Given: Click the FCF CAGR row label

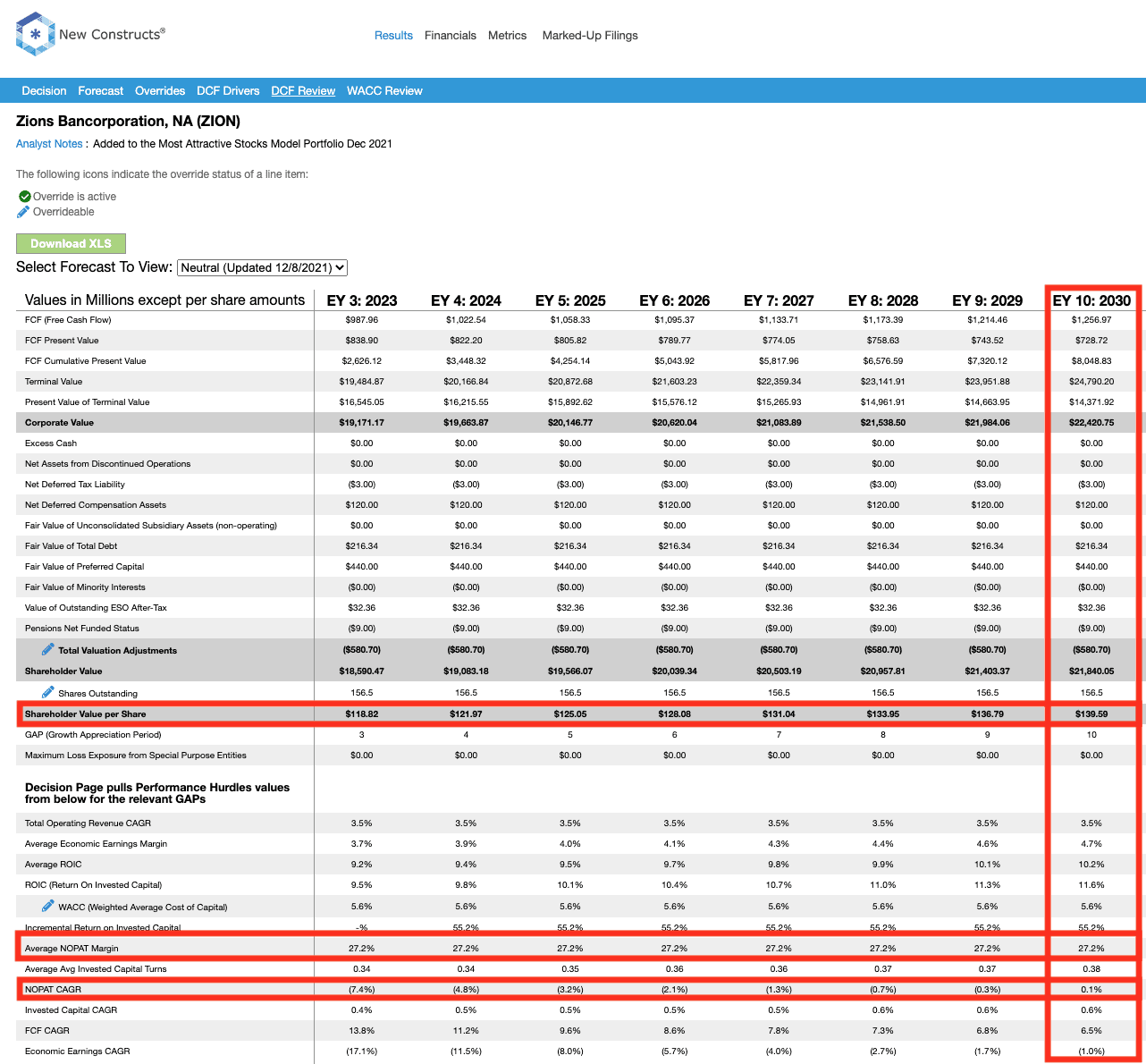Looking at the screenshot, I should [x=47, y=1031].
